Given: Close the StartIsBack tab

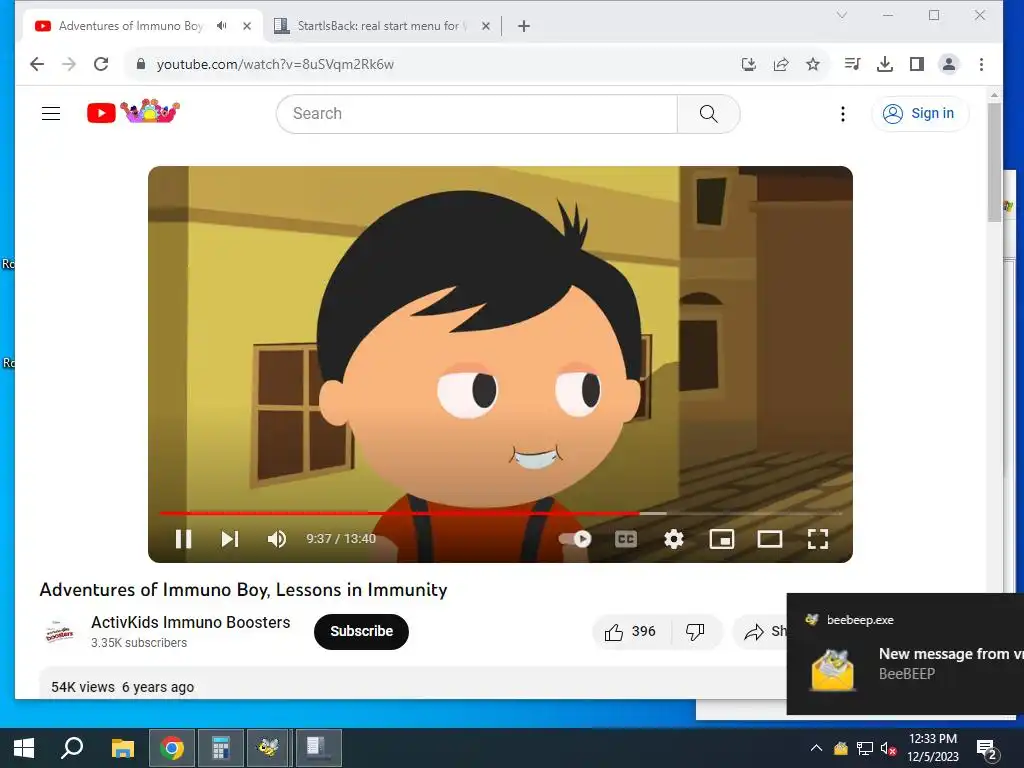Looking at the screenshot, I should coord(486,26).
